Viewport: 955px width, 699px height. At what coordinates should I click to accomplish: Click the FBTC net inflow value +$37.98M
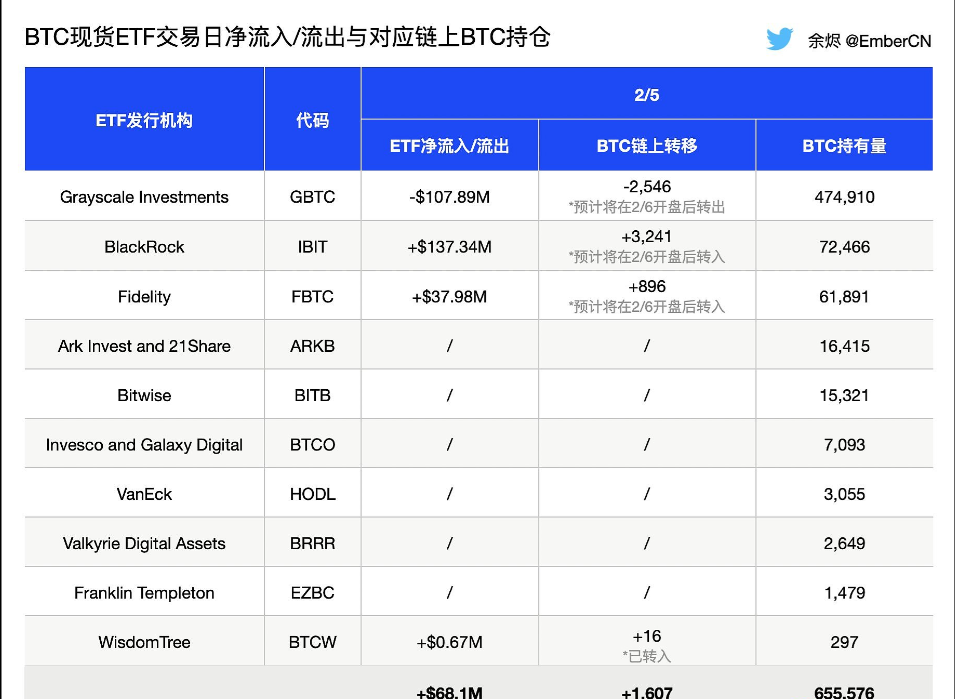(x=449, y=295)
